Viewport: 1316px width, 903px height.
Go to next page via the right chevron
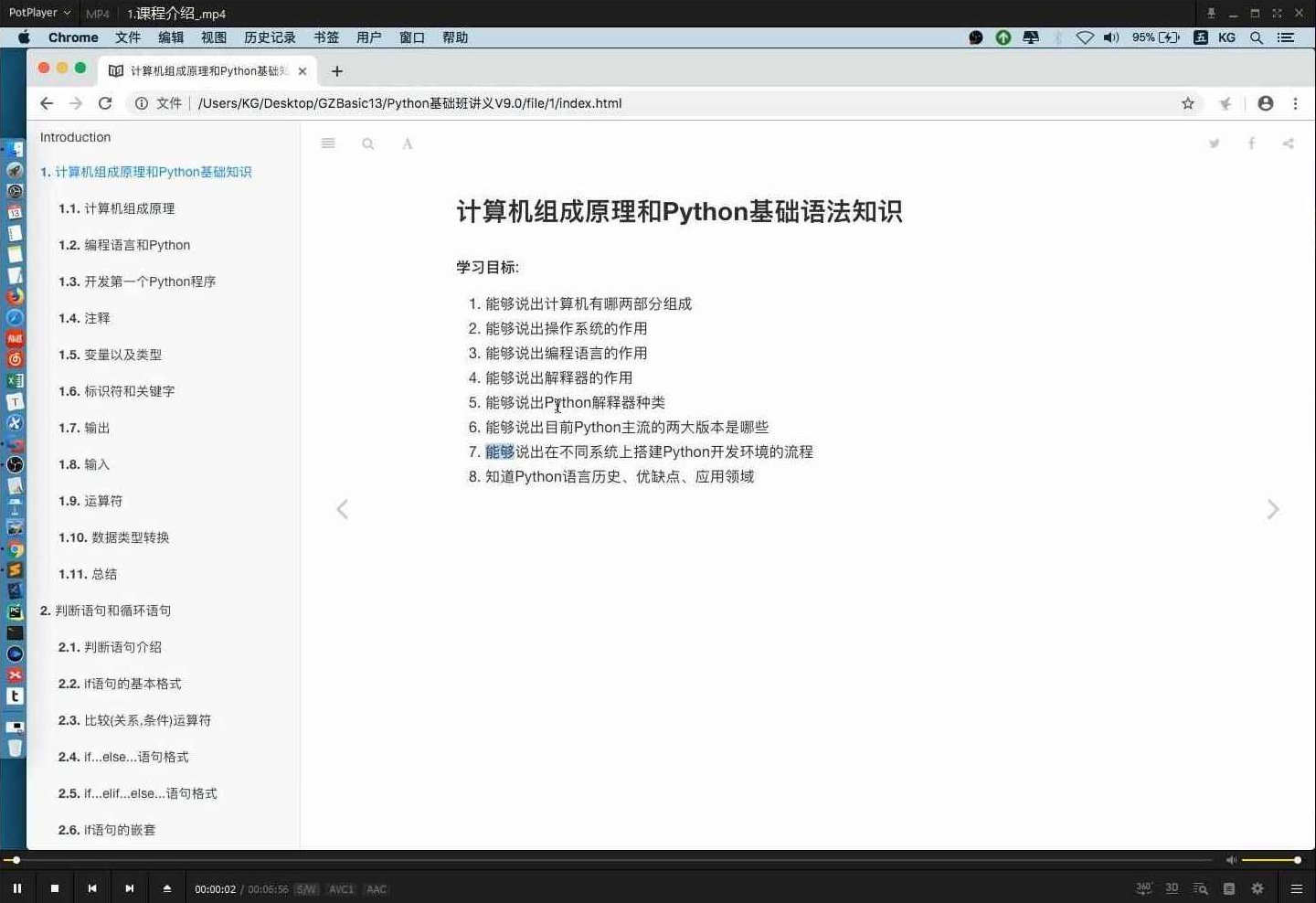click(1272, 509)
